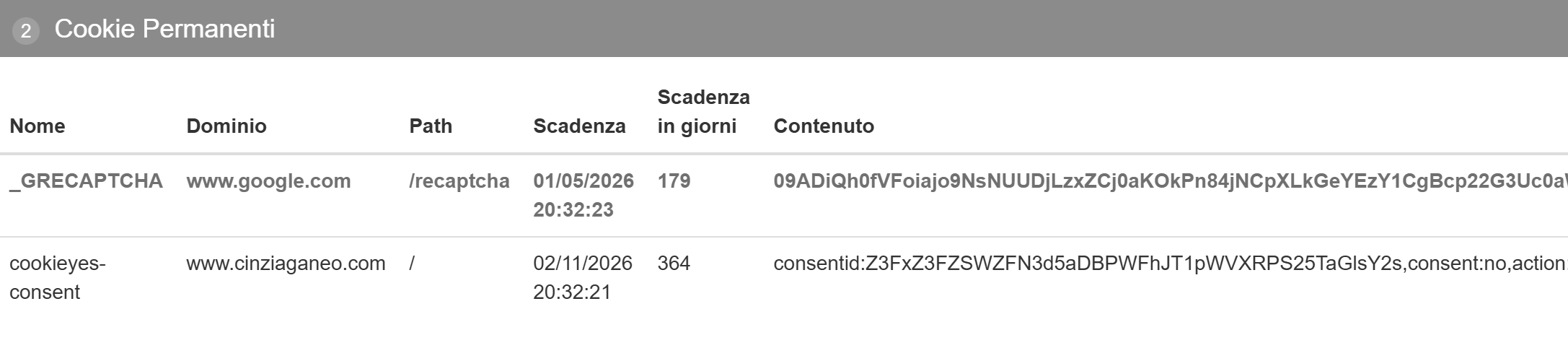1568x348 pixels.
Task: Click the 364 days value
Action: [674, 264]
